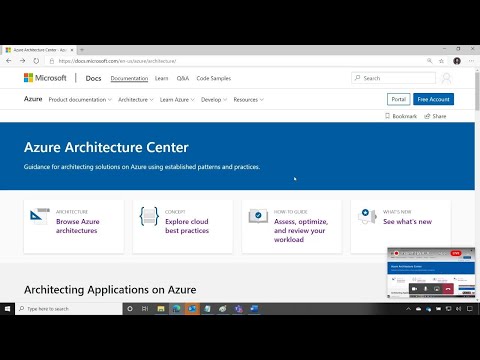Click the LIVE badge in the overlay window
Image resolution: width=480 pixels, height=360 pixels.
click(x=456, y=253)
